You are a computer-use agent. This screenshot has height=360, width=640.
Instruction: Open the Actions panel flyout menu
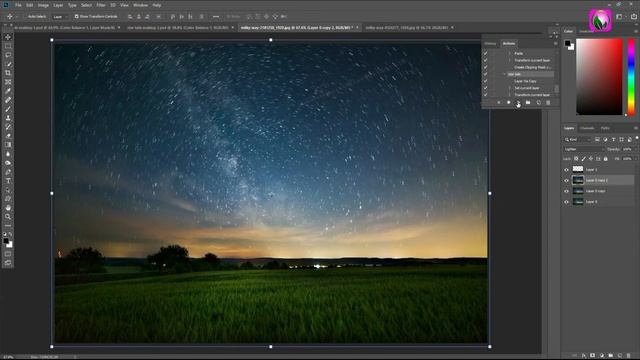tap(556, 43)
